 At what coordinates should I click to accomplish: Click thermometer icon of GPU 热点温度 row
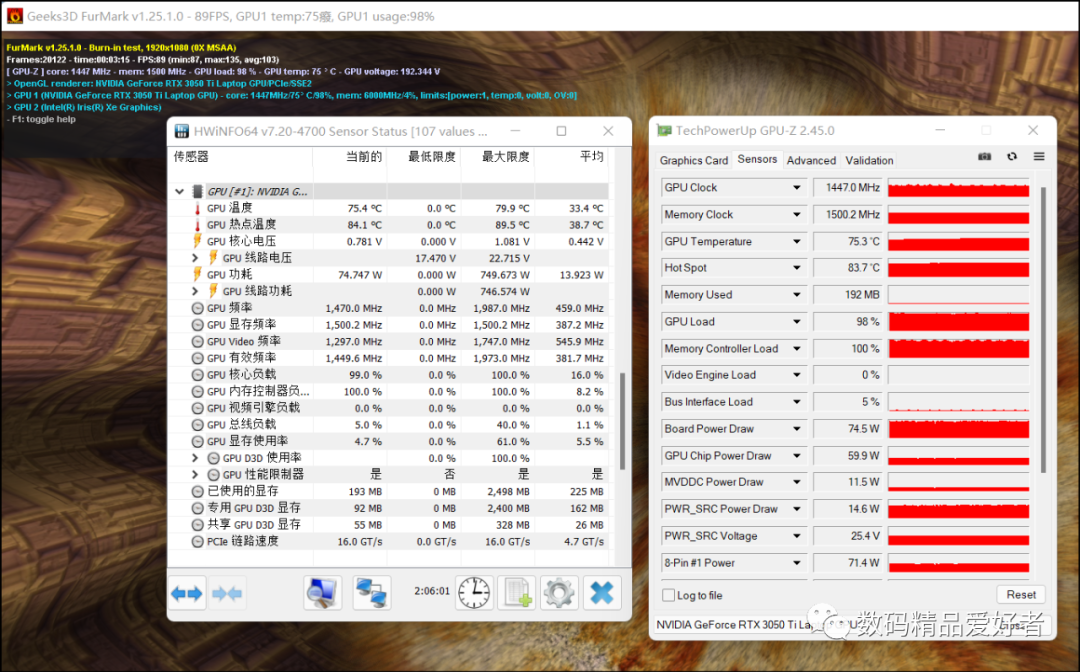pyautogui.click(x=197, y=224)
